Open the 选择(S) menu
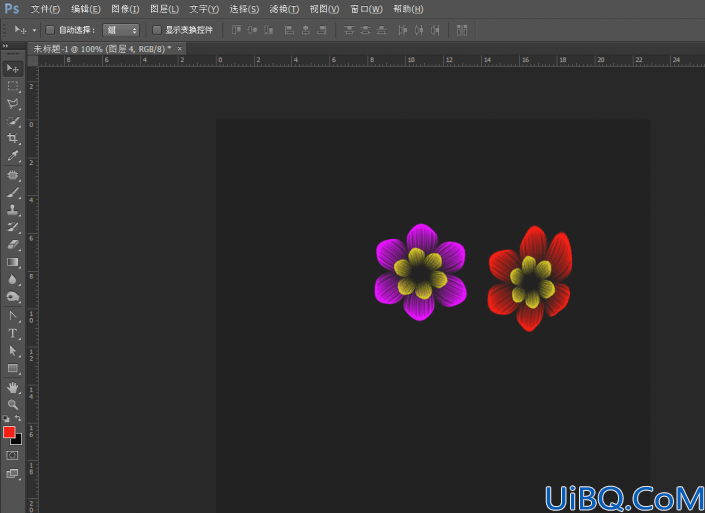The width and height of the screenshot is (705, 513). pyautogui.click(x=244, y=9)
